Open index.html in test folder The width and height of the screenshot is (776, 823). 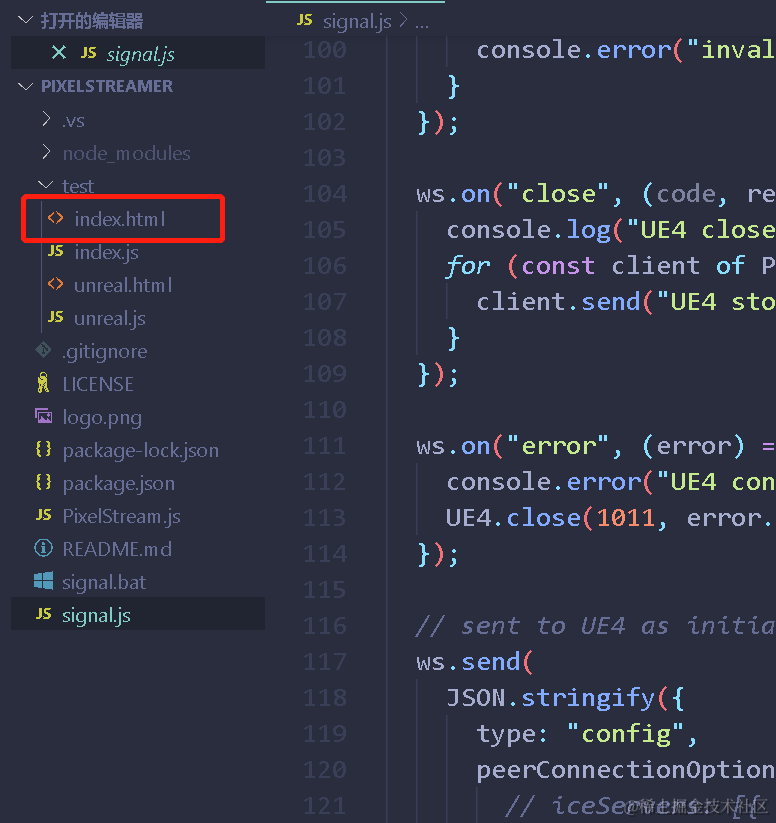120,219
